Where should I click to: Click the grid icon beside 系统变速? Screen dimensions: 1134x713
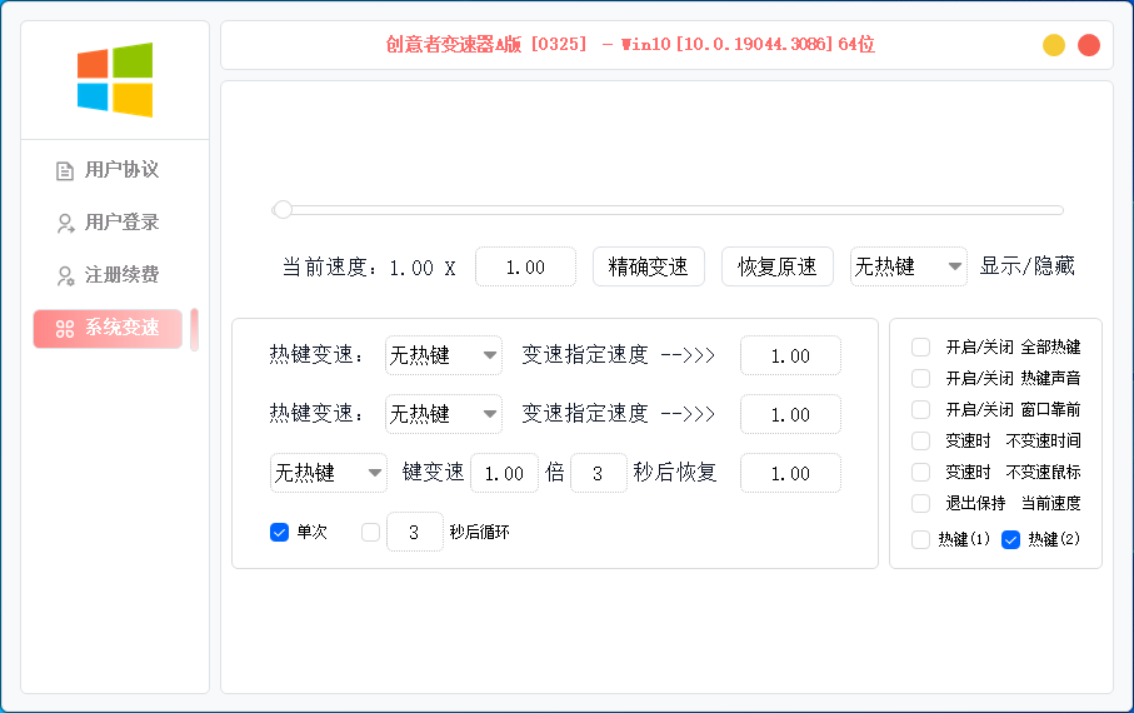pyautogui.click(x=65, y=328)
